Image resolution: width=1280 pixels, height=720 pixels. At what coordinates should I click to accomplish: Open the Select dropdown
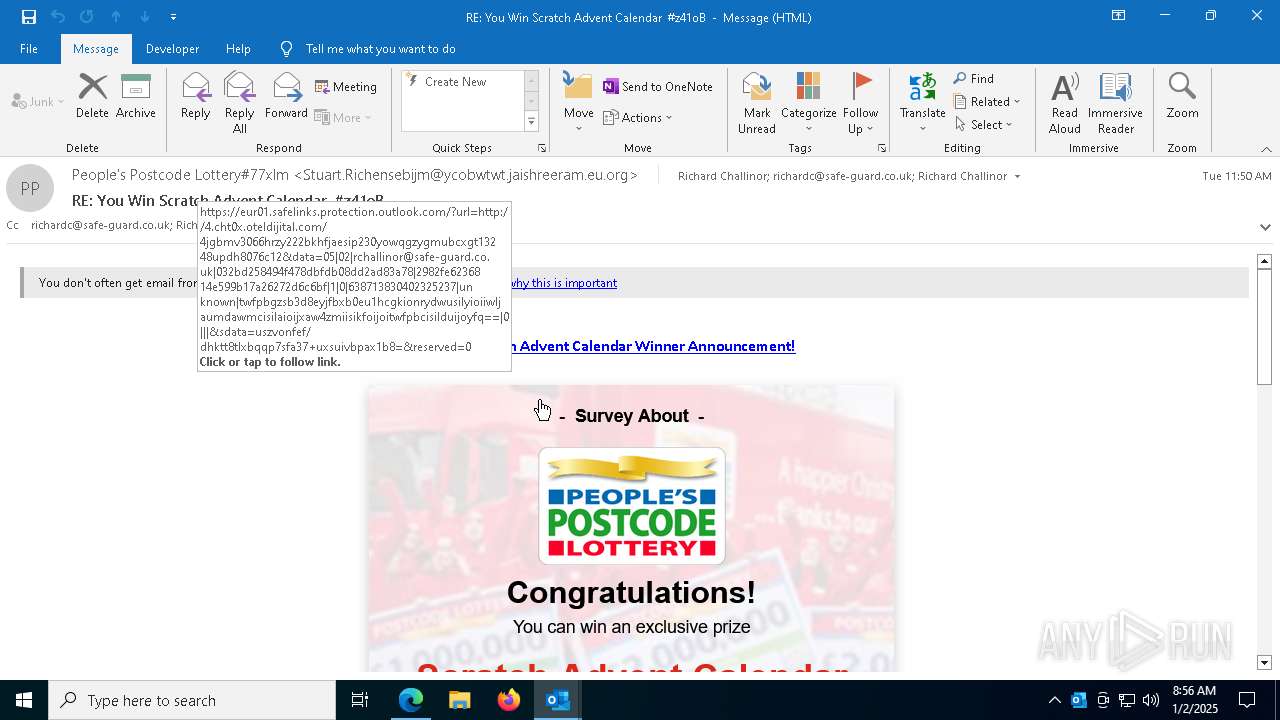(x=984, y=125)
